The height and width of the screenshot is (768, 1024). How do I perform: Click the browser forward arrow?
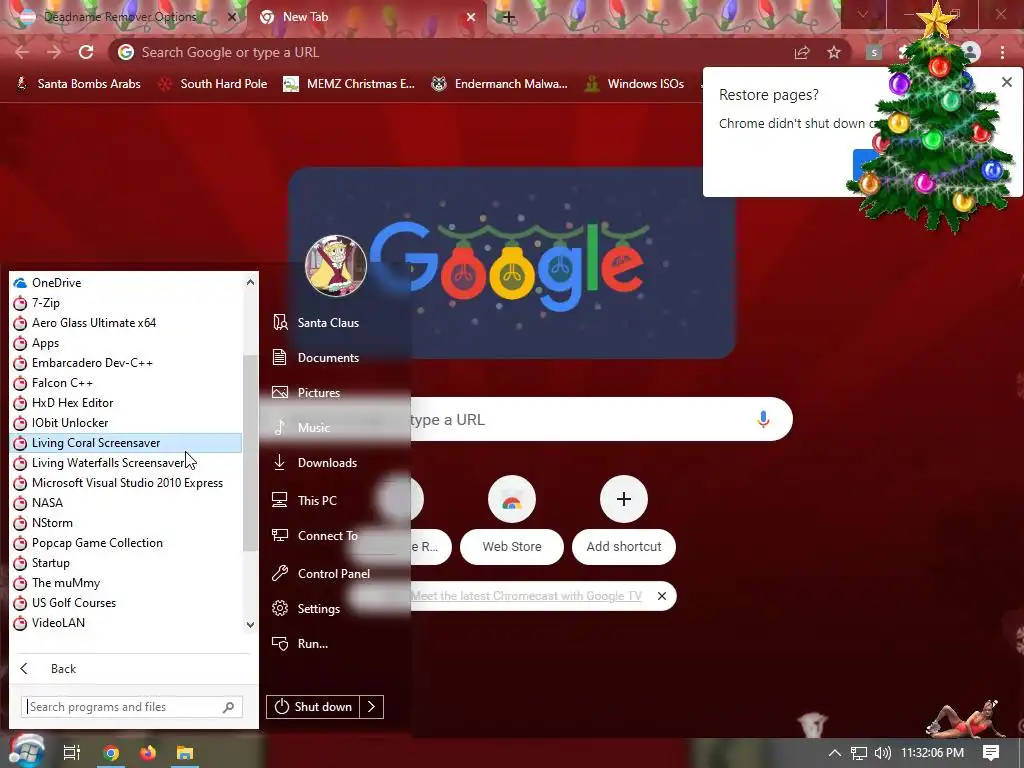click(x=54, y=52)
